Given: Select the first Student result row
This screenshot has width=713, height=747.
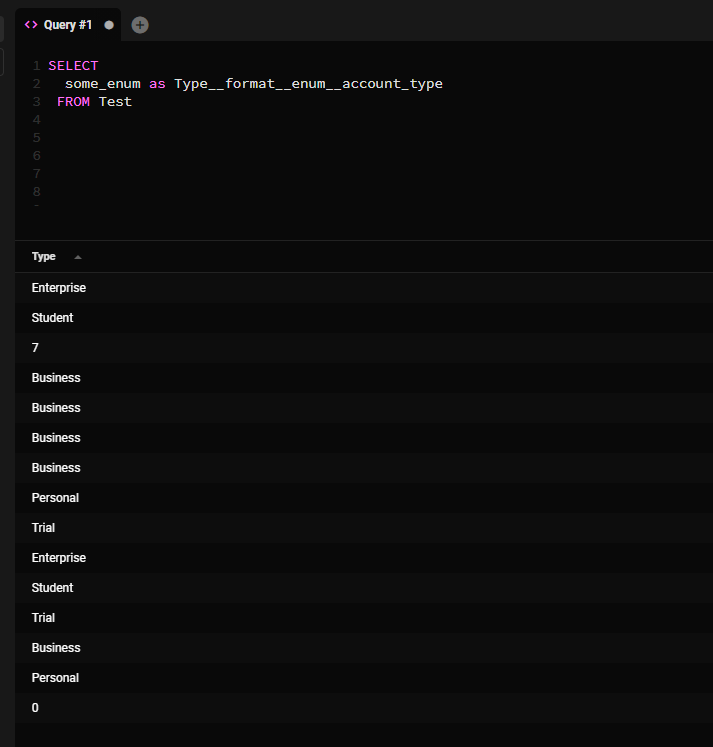Looking at the screenshot, I should [x=364, y=318].
